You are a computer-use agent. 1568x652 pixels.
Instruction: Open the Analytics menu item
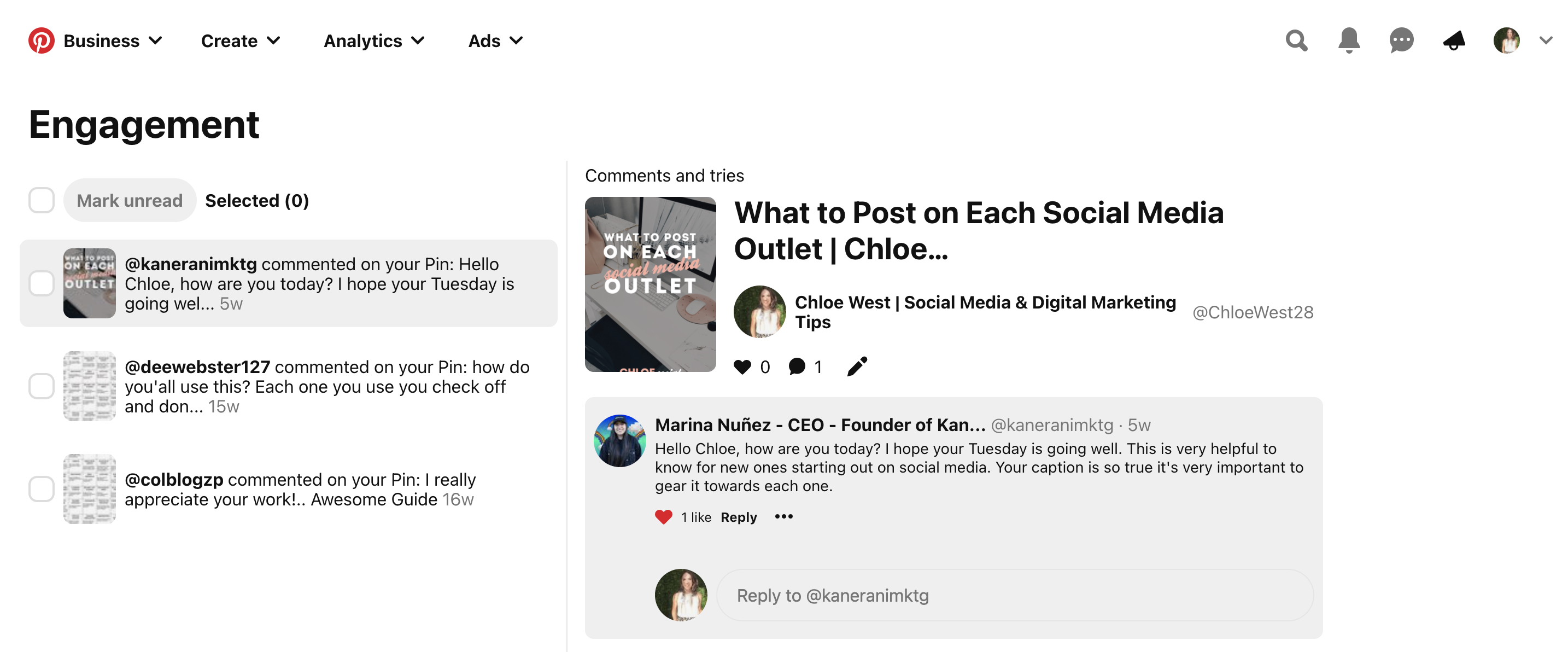point(374,40)
